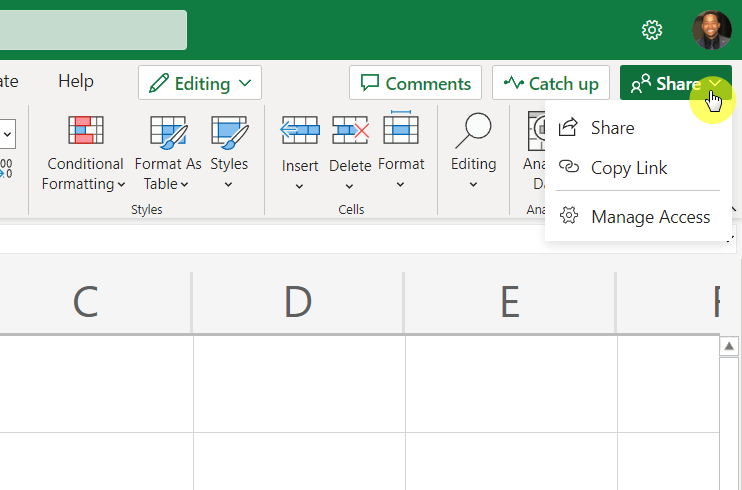Choose Copy Link from the menu

[637, 168]
